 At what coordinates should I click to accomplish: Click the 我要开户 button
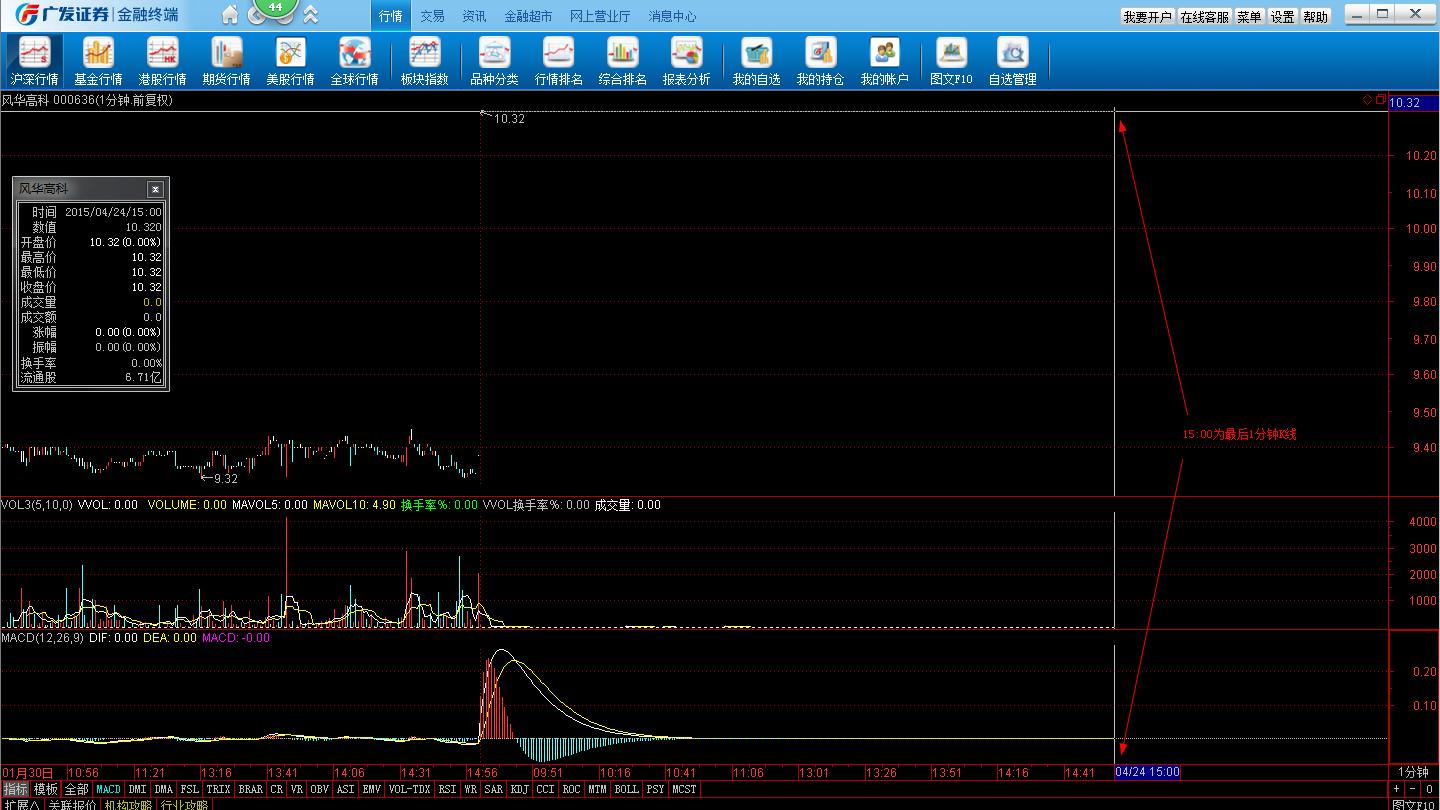(1146, 17)
